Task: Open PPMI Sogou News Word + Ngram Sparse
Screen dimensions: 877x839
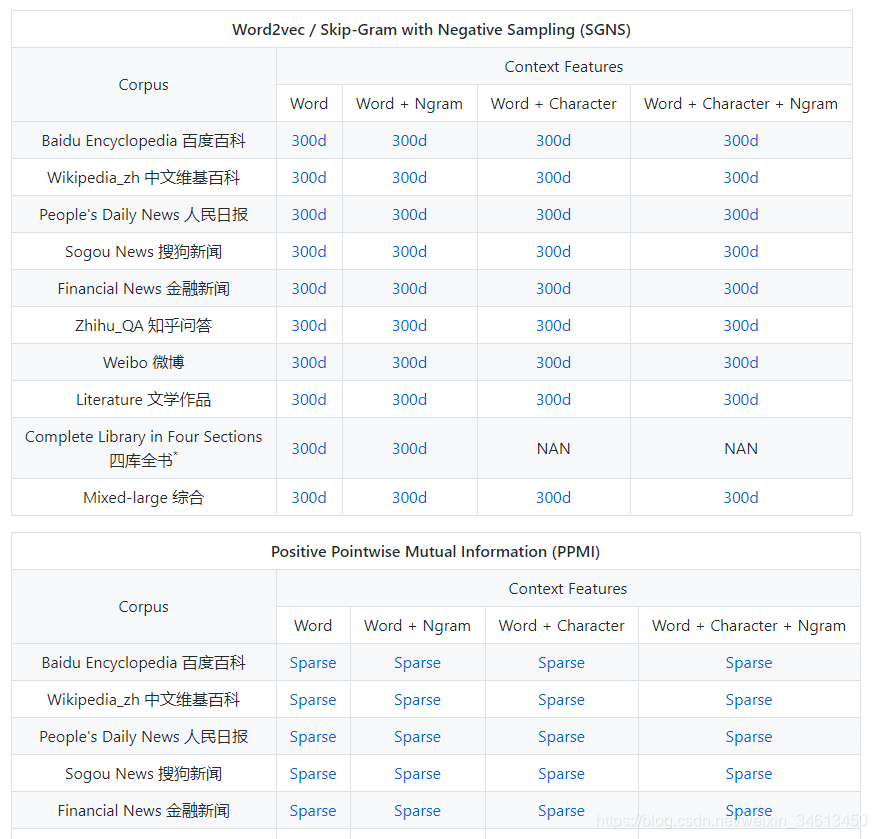Action: (x=417, y=774)
